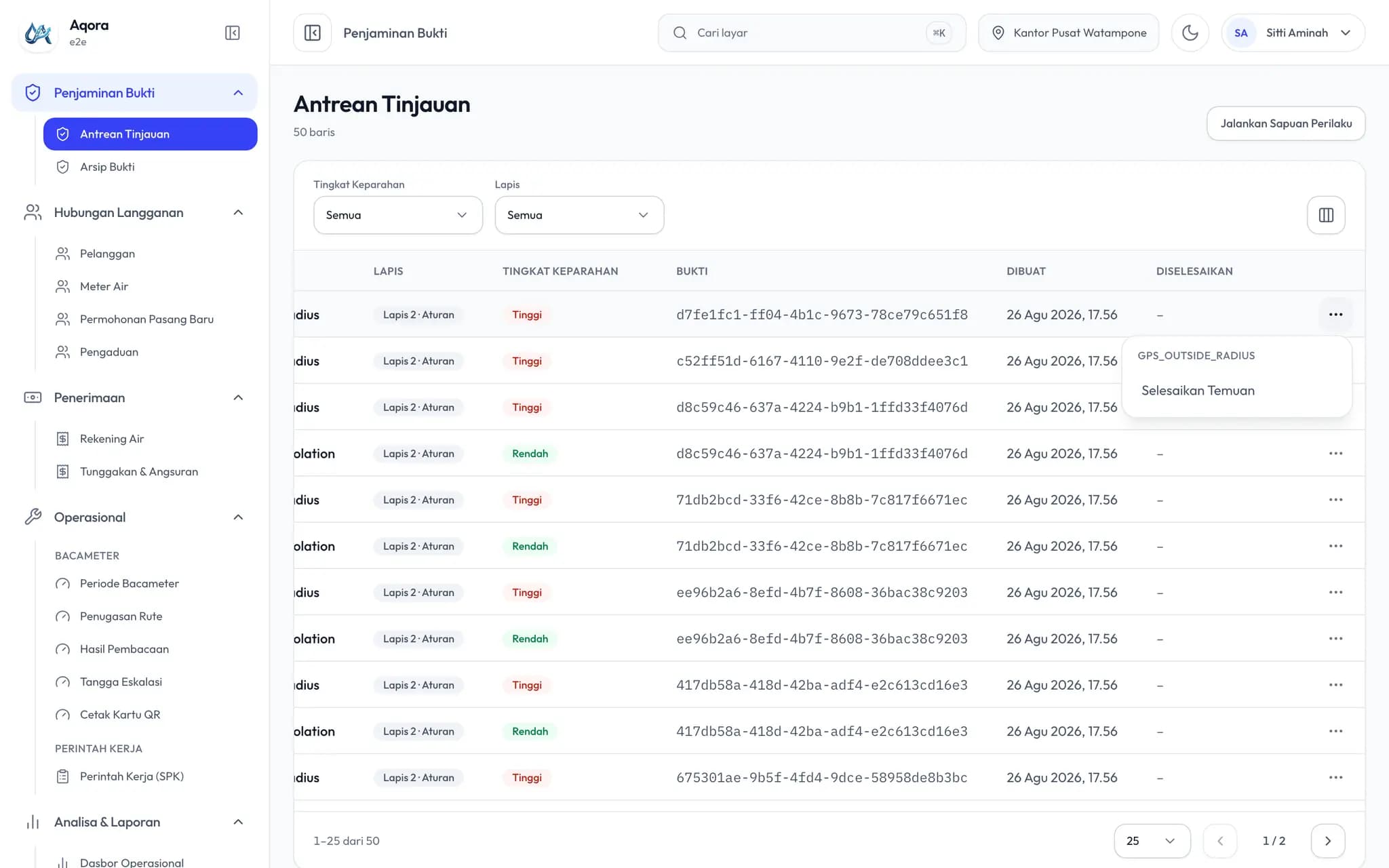Click the location pin for Kantor Pusat Watampone
Image resolution: width=1389 pixels, height=868 pixels.
coord(998,33)
